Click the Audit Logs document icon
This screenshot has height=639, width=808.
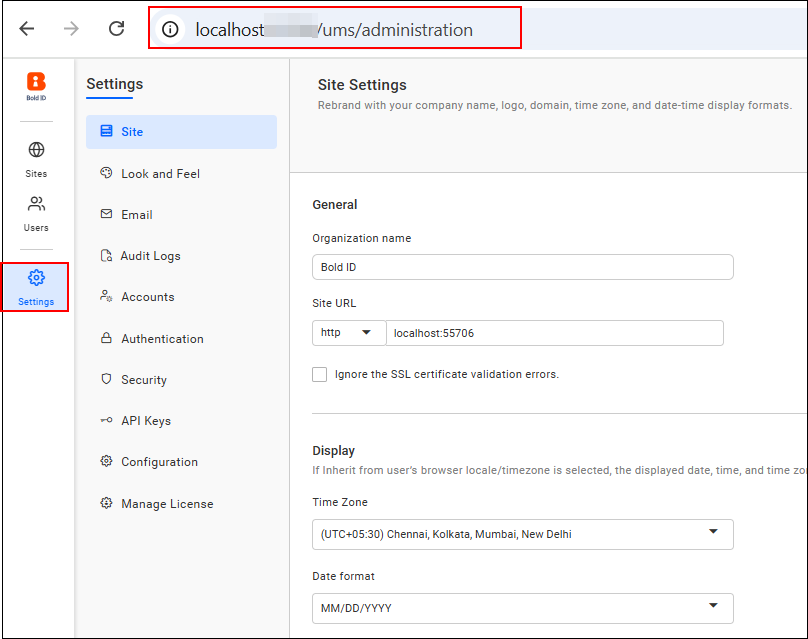pos(106,256)
